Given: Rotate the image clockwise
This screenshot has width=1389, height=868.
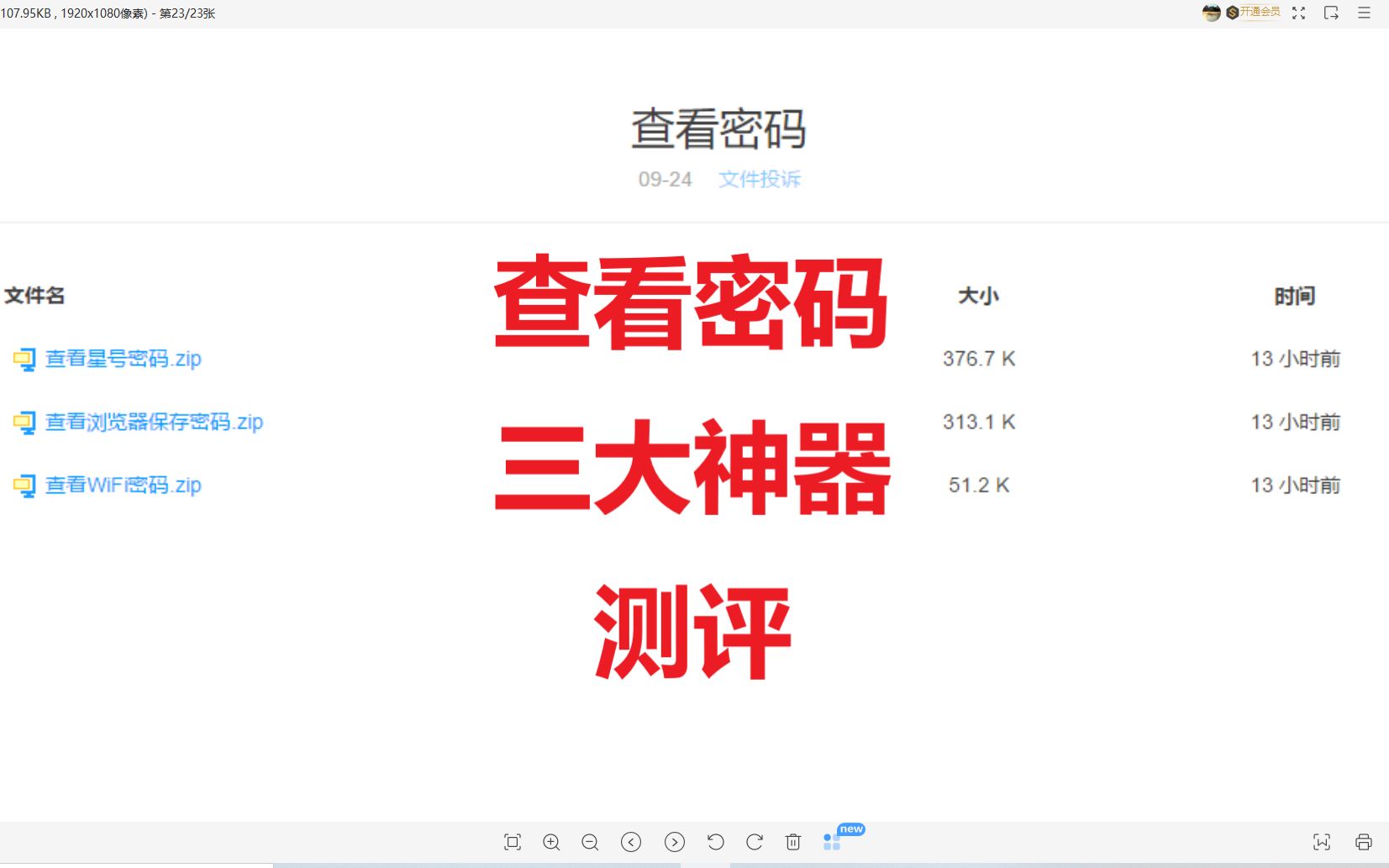Looking at the screenshot, I should pyautogui.click(x=755, y=841).
